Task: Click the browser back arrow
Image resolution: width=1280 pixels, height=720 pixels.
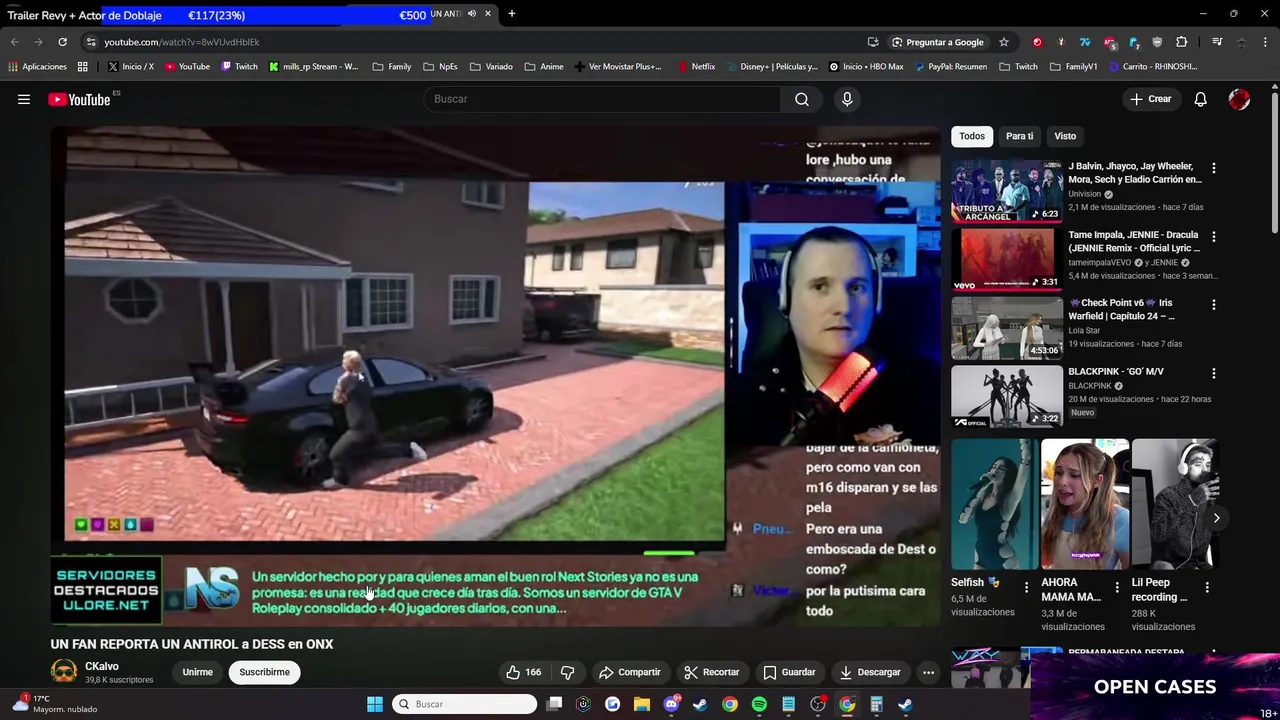Action: tap(14, 42)
